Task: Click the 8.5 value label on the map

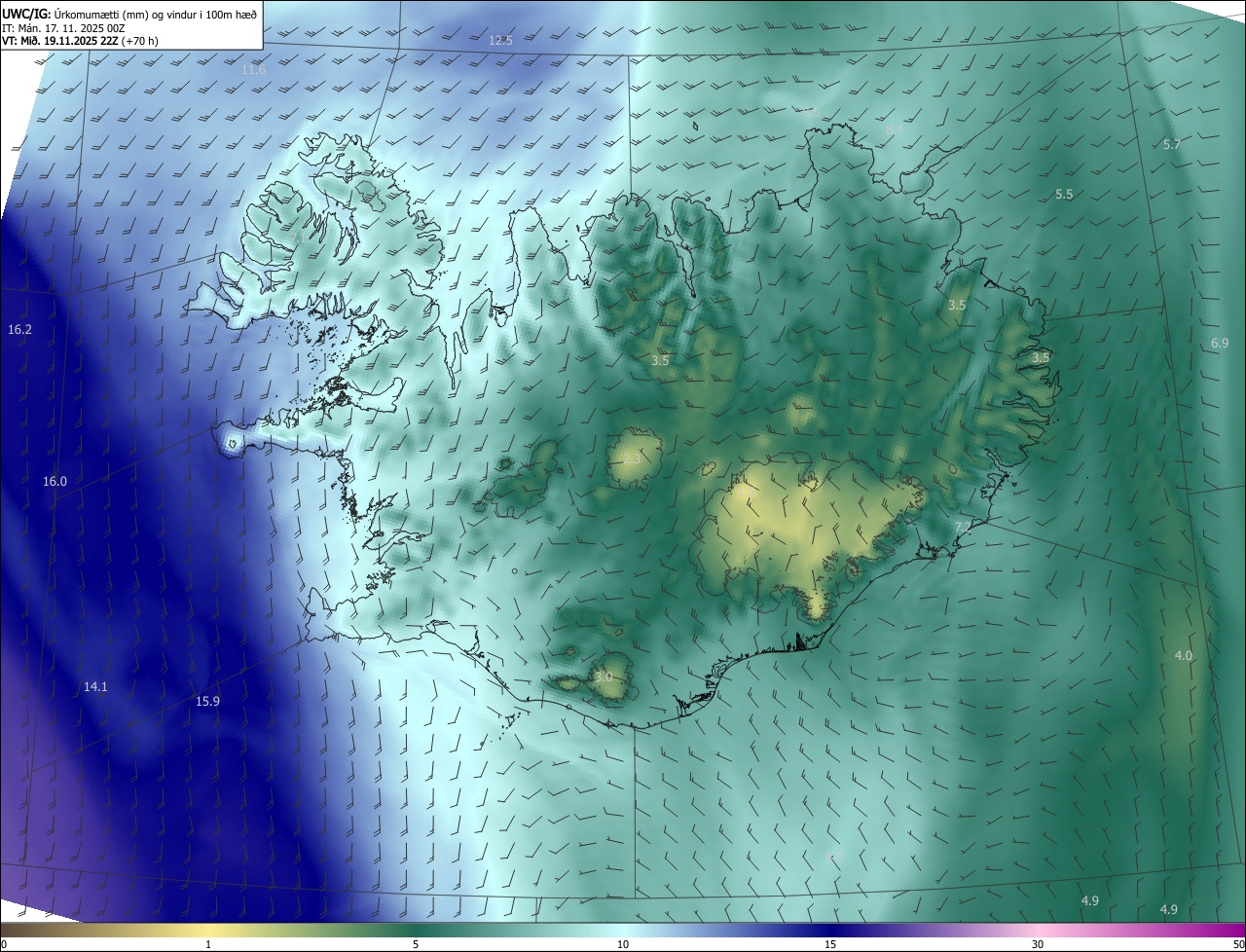Action: pos(810,113)
